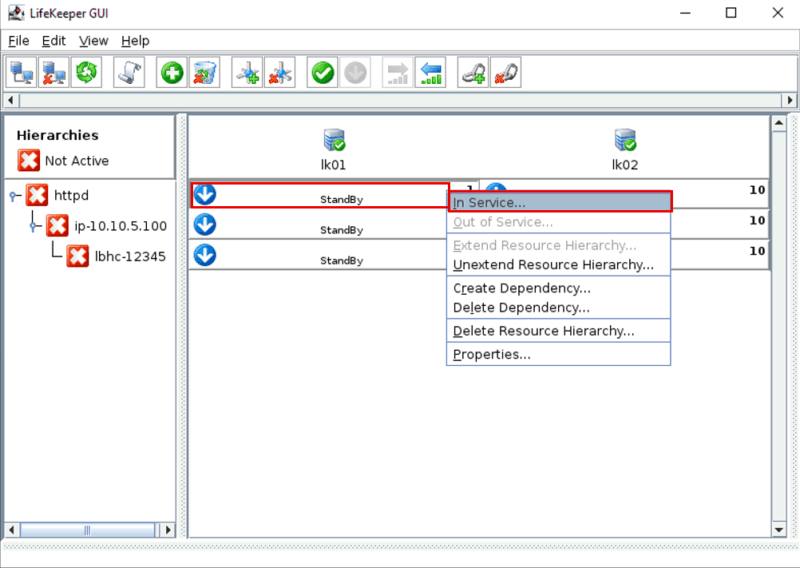The height and width of the screenshot is (568, 800).
Task: Open the Edit menu
Action: coord(53,41)
